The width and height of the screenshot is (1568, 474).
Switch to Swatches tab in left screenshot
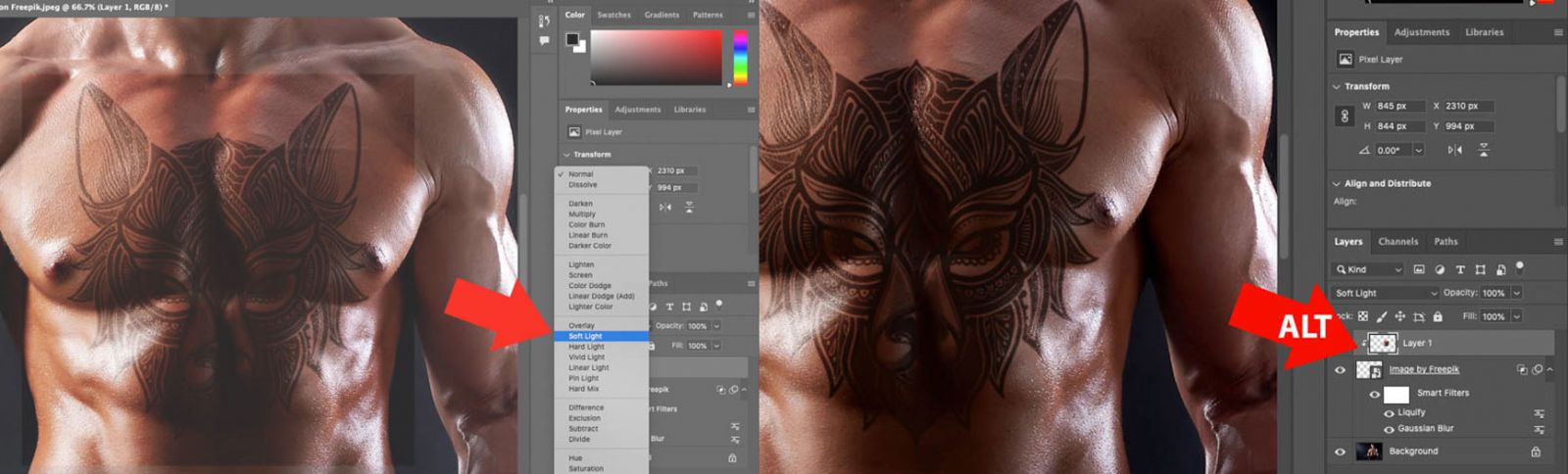pyautogui.click(x=613, y=15)
